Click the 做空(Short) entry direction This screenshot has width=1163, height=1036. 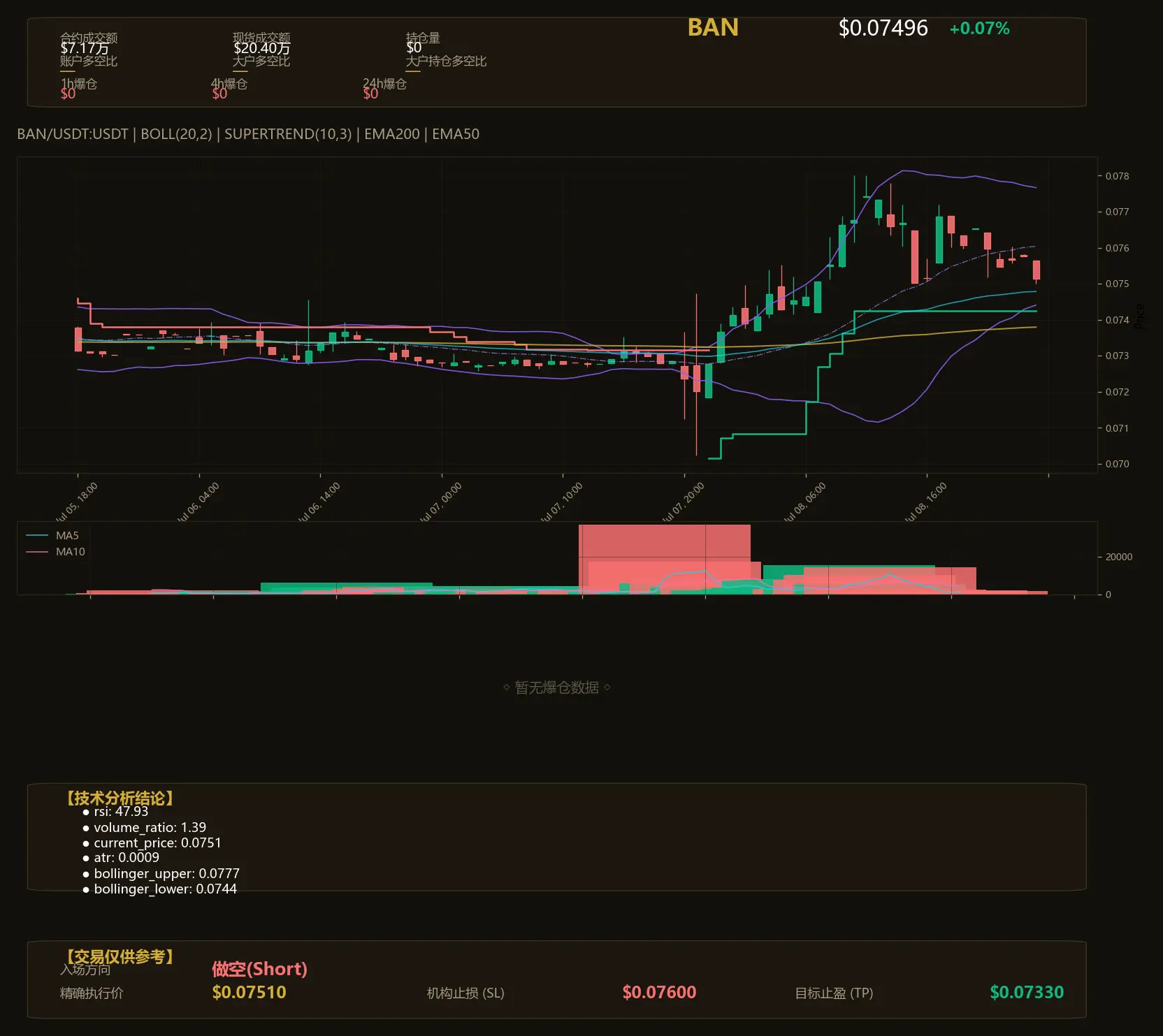coord(259,969)
